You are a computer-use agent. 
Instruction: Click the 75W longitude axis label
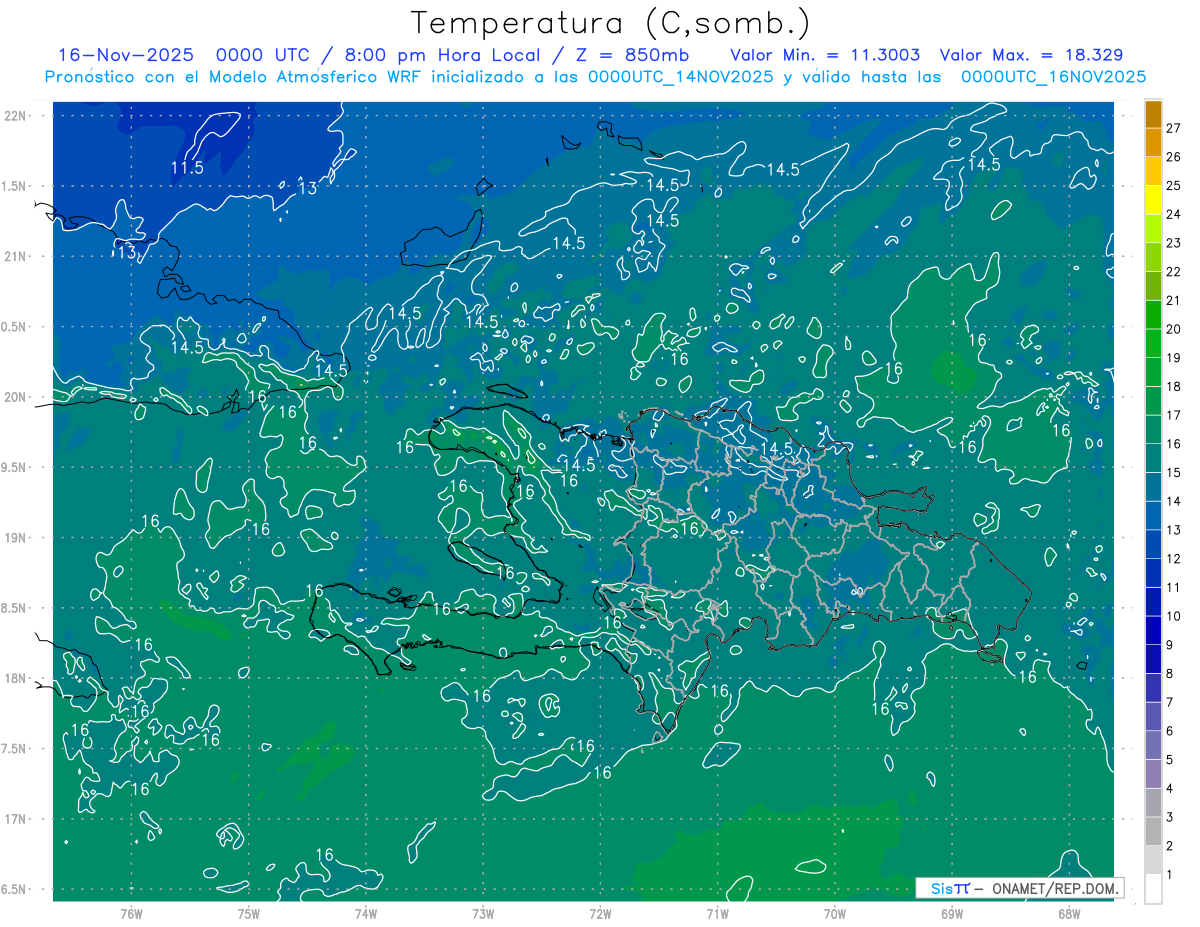coord(249,914)
